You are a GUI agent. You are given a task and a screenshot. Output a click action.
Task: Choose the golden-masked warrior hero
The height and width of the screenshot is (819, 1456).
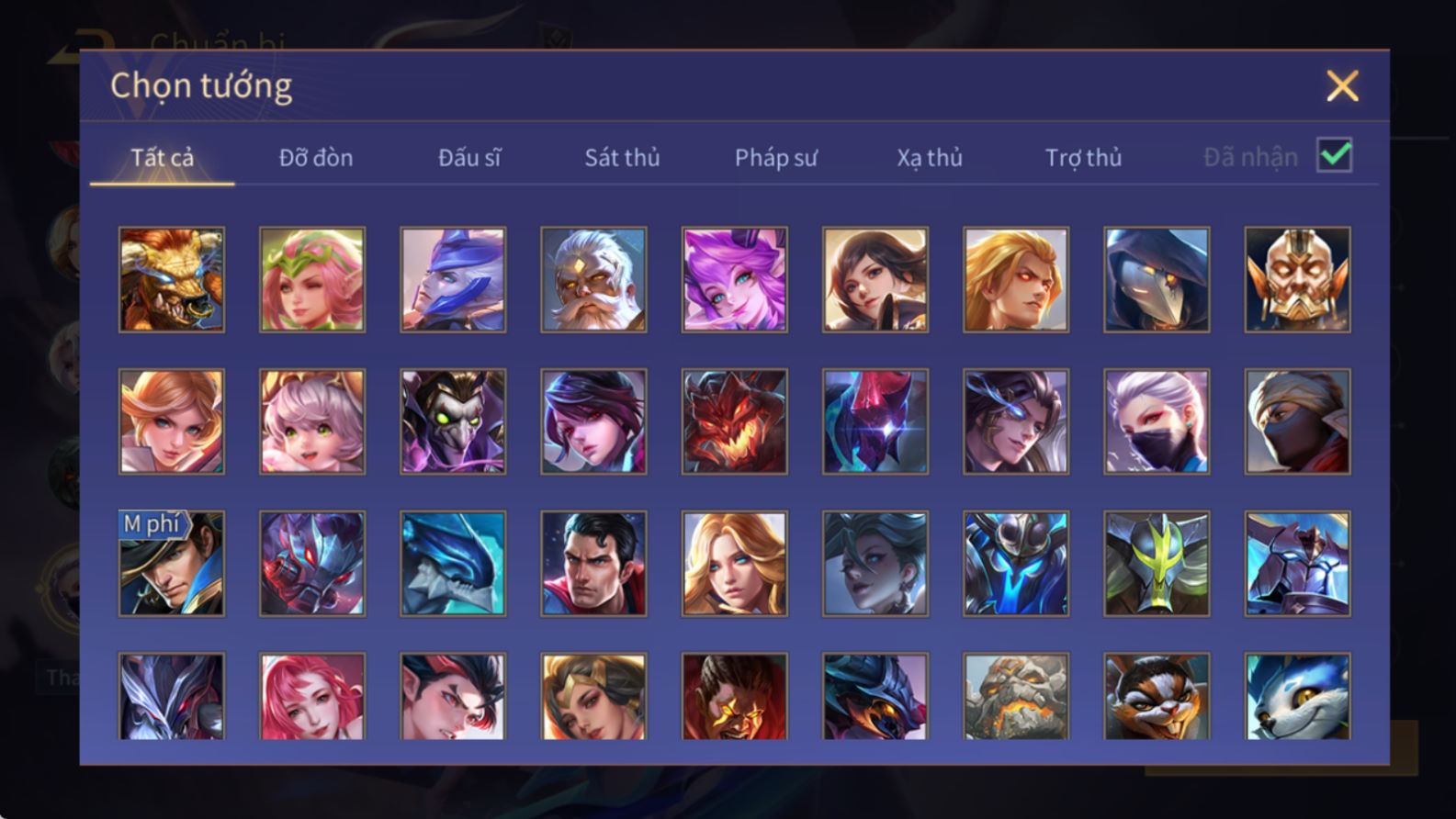[1297, 279]
